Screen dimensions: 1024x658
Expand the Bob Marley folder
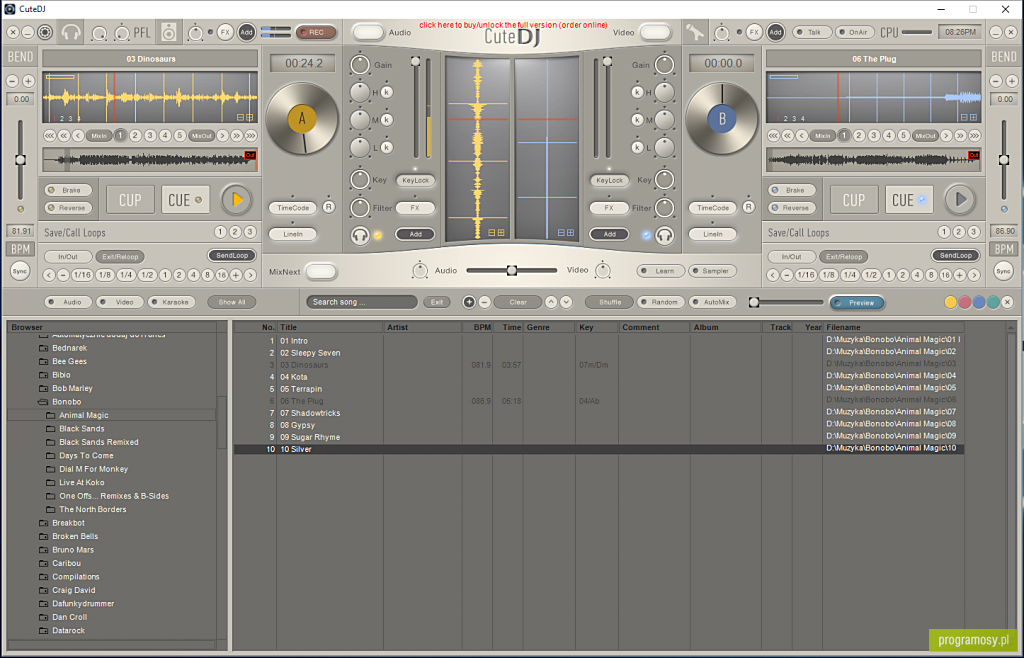[x=43, y=388]
